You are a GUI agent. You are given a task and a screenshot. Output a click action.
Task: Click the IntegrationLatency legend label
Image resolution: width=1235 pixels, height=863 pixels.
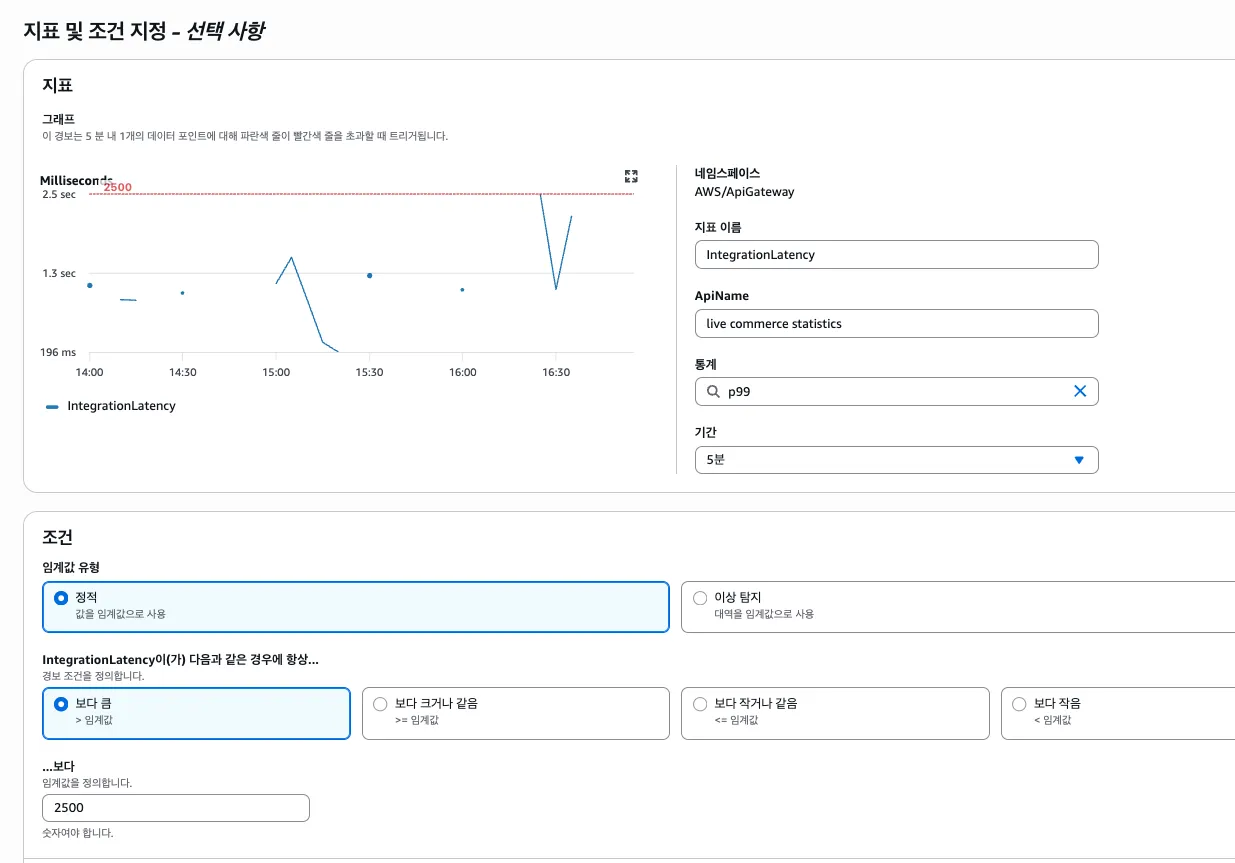point(121,406)
